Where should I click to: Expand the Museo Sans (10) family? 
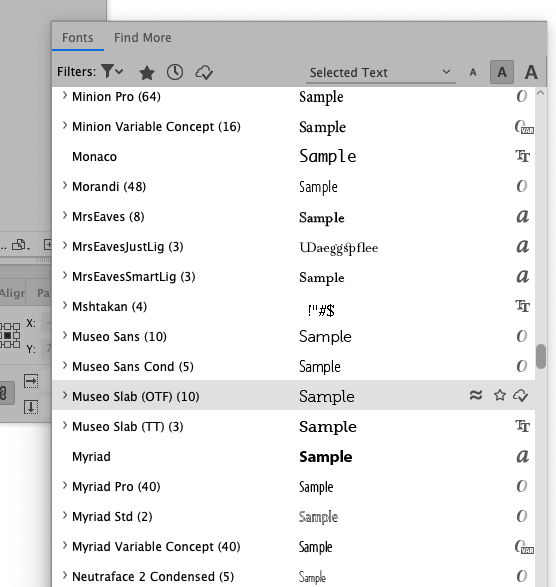65,335
